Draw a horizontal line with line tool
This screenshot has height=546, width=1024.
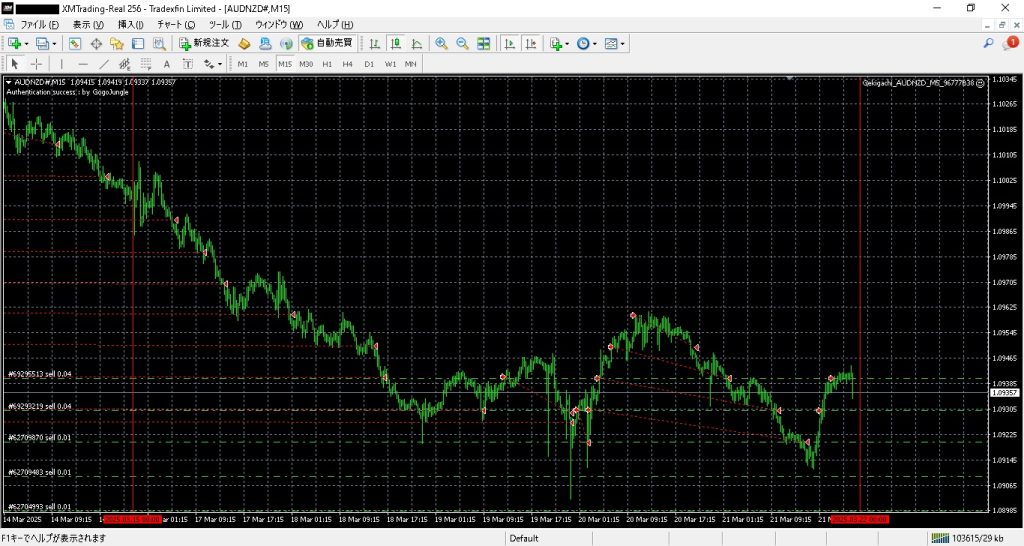point(83,64)
